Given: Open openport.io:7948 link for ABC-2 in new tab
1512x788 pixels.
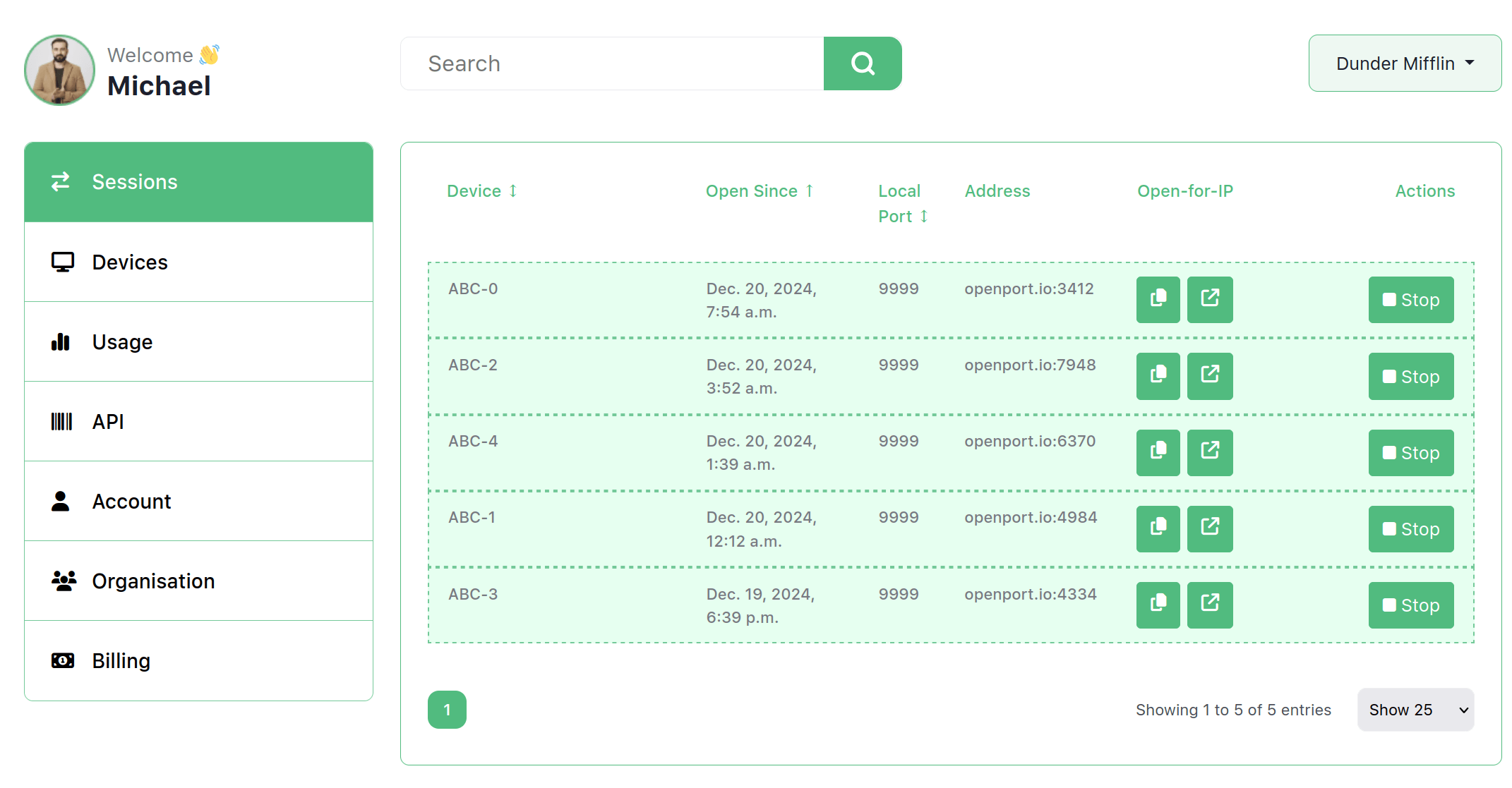Looking at the screenshot, I should [x=1210, y=376].
